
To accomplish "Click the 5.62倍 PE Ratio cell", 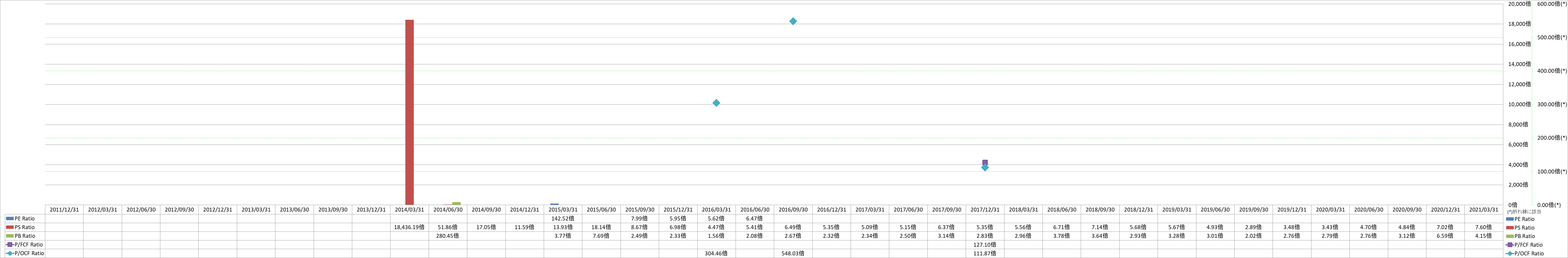I will click(x=716, y=218).
